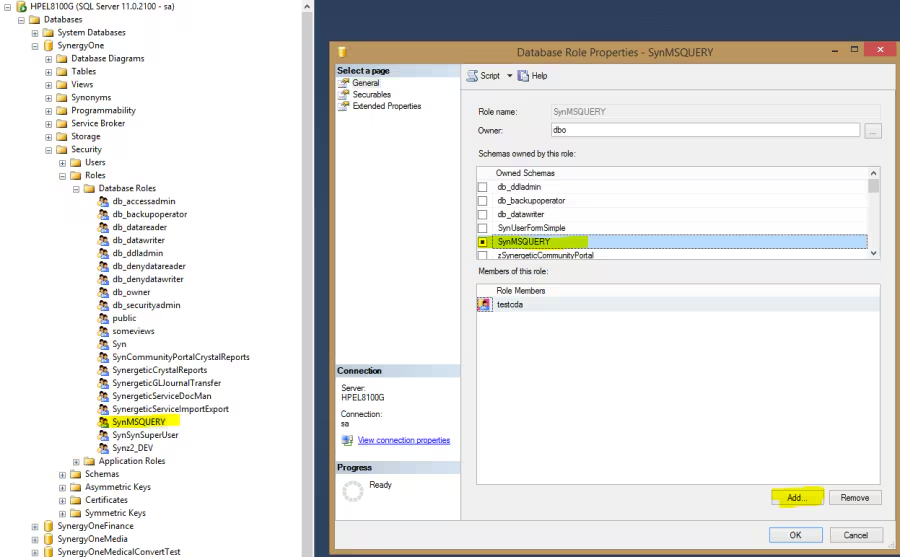Viewport: 900px width, 557px height.
Task: Click the Add... button for role members
Action: tap(797, 497)
